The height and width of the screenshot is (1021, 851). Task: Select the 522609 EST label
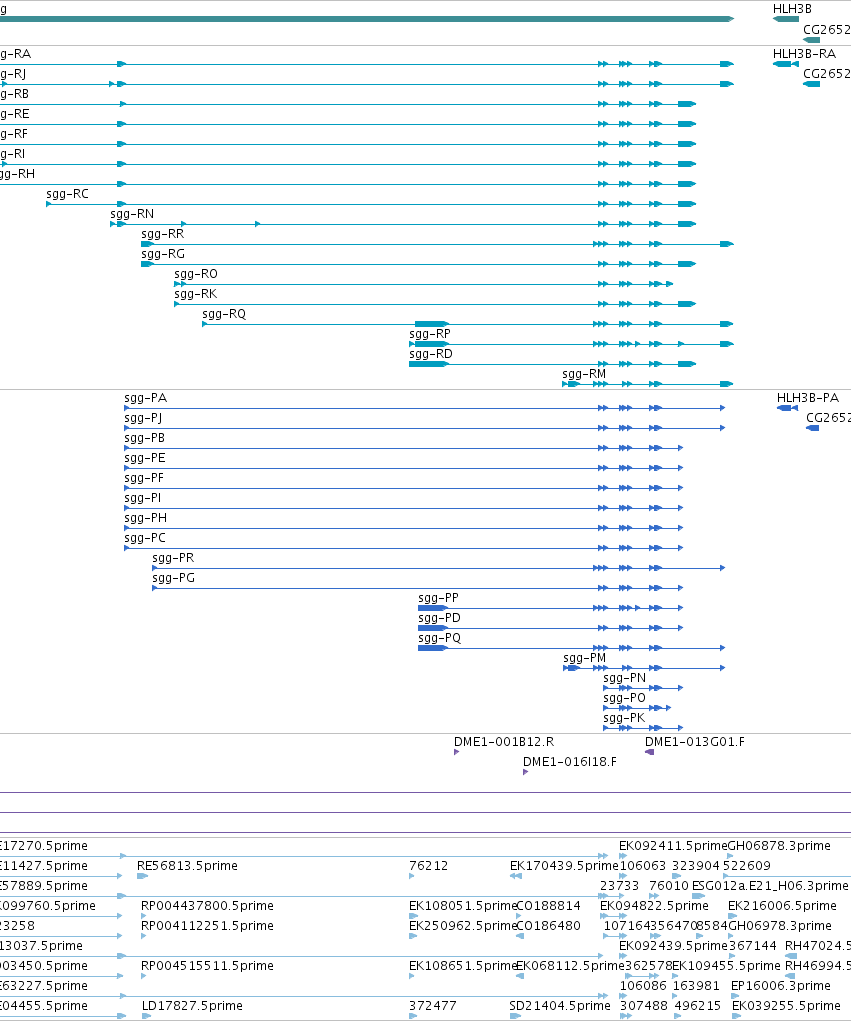pyautogui.click(x=747, y=866)
